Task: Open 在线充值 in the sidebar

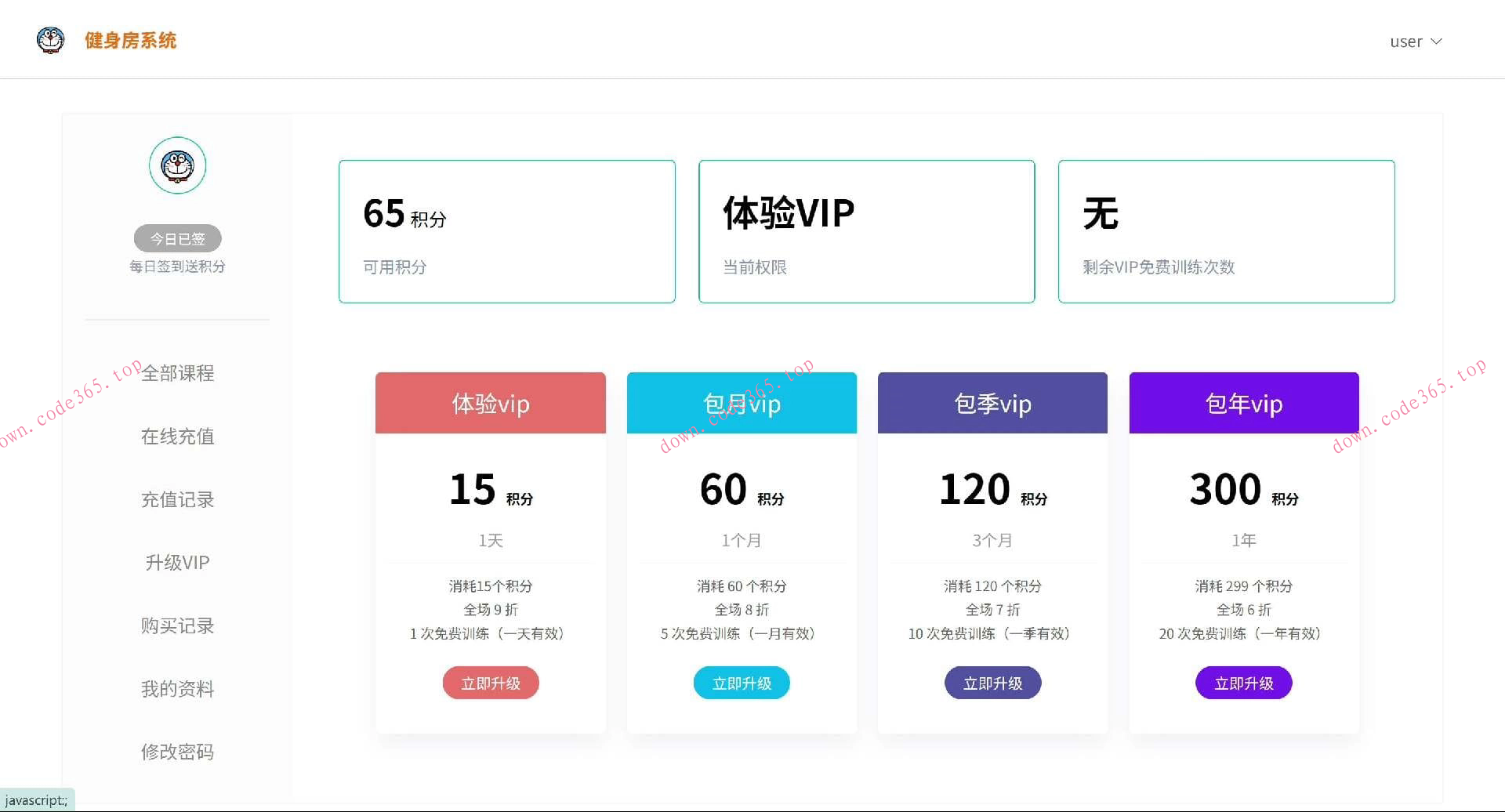Action: tap(177, 437)
